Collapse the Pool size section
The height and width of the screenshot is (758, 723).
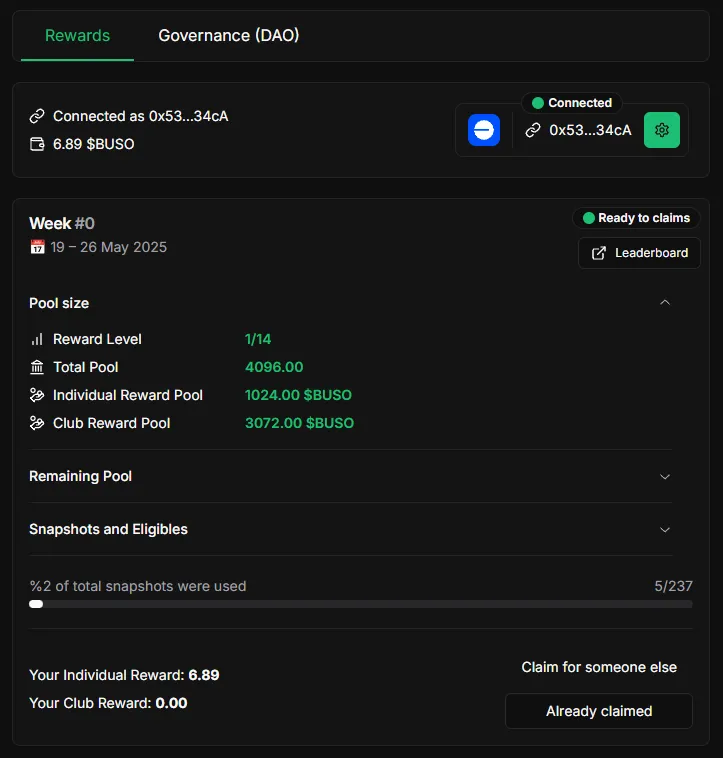665,303
